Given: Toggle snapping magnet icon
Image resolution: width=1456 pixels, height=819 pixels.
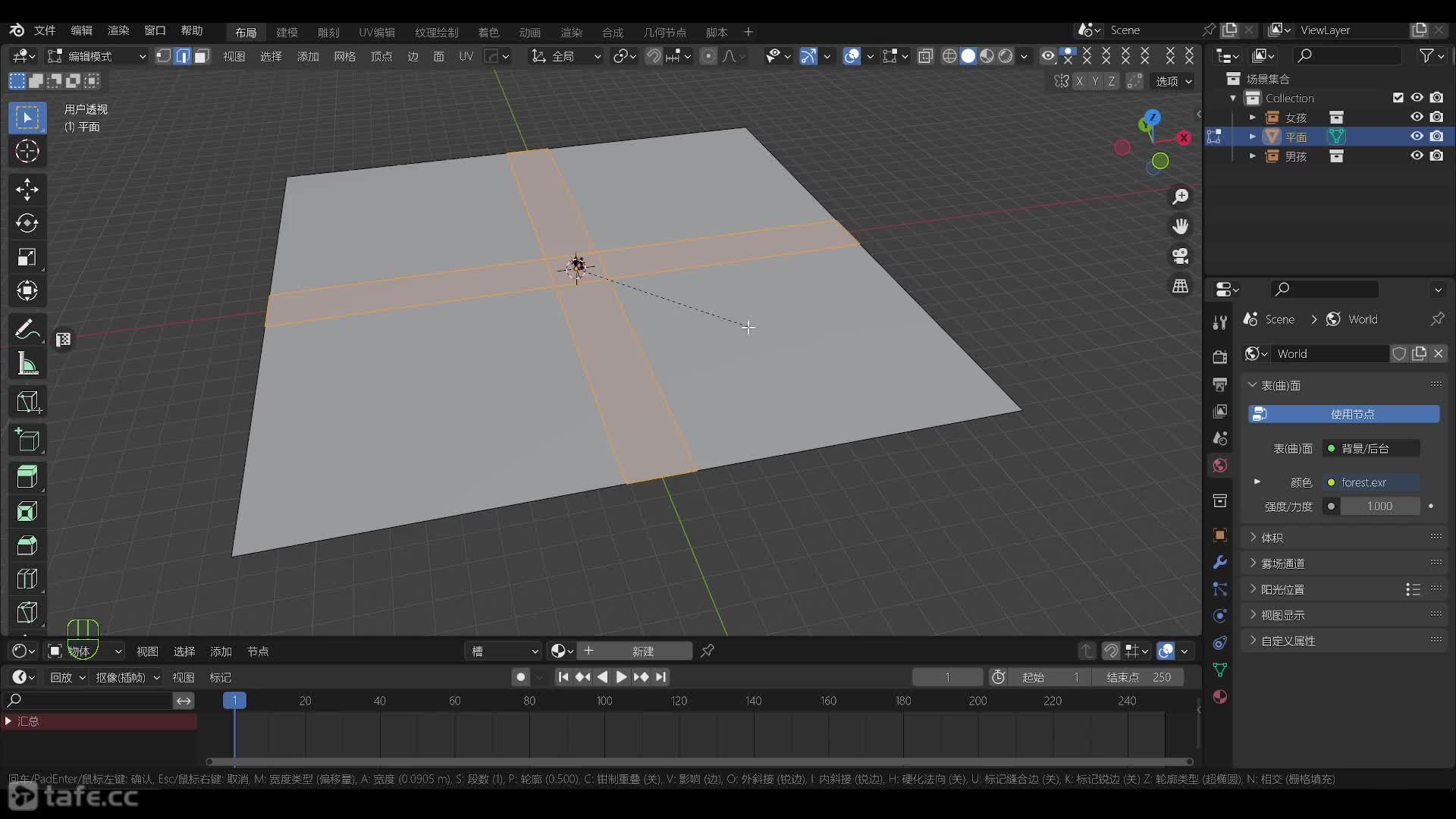Looking at the screenshot, I should tap(653, 56).
